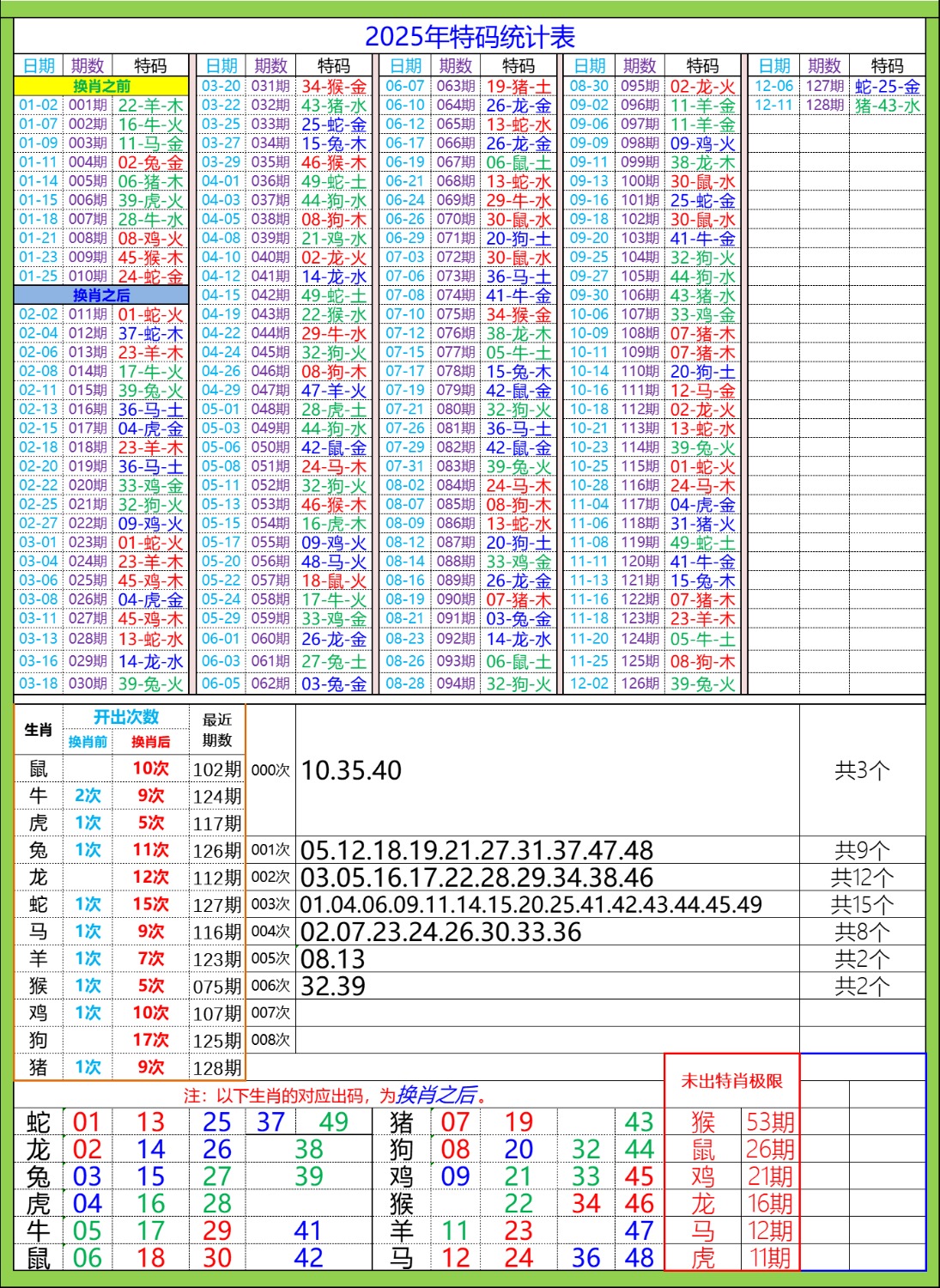Click the date cell 12-11
This screenshot has width=940, height=1288.
pyautogui.click(x=773, y=105)
